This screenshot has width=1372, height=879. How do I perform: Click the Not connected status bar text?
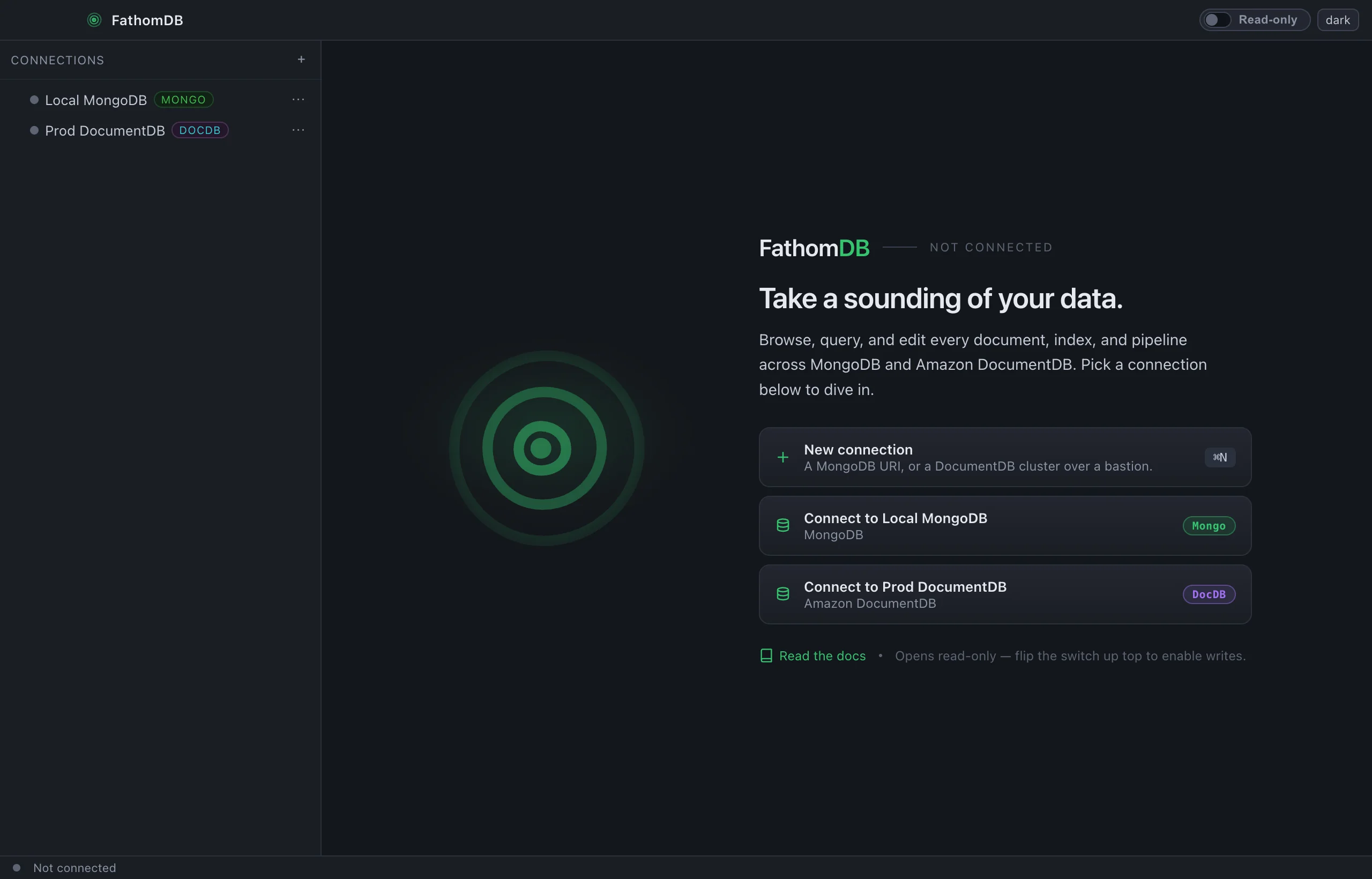(75, 868)
